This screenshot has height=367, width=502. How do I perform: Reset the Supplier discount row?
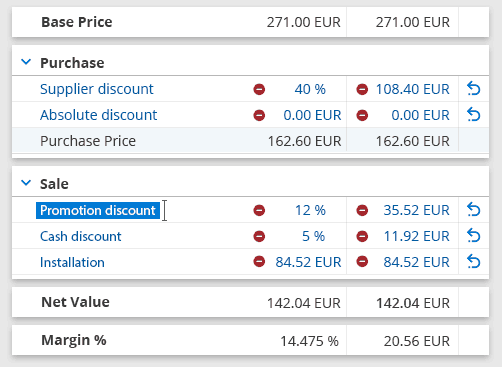click(473, 89)
